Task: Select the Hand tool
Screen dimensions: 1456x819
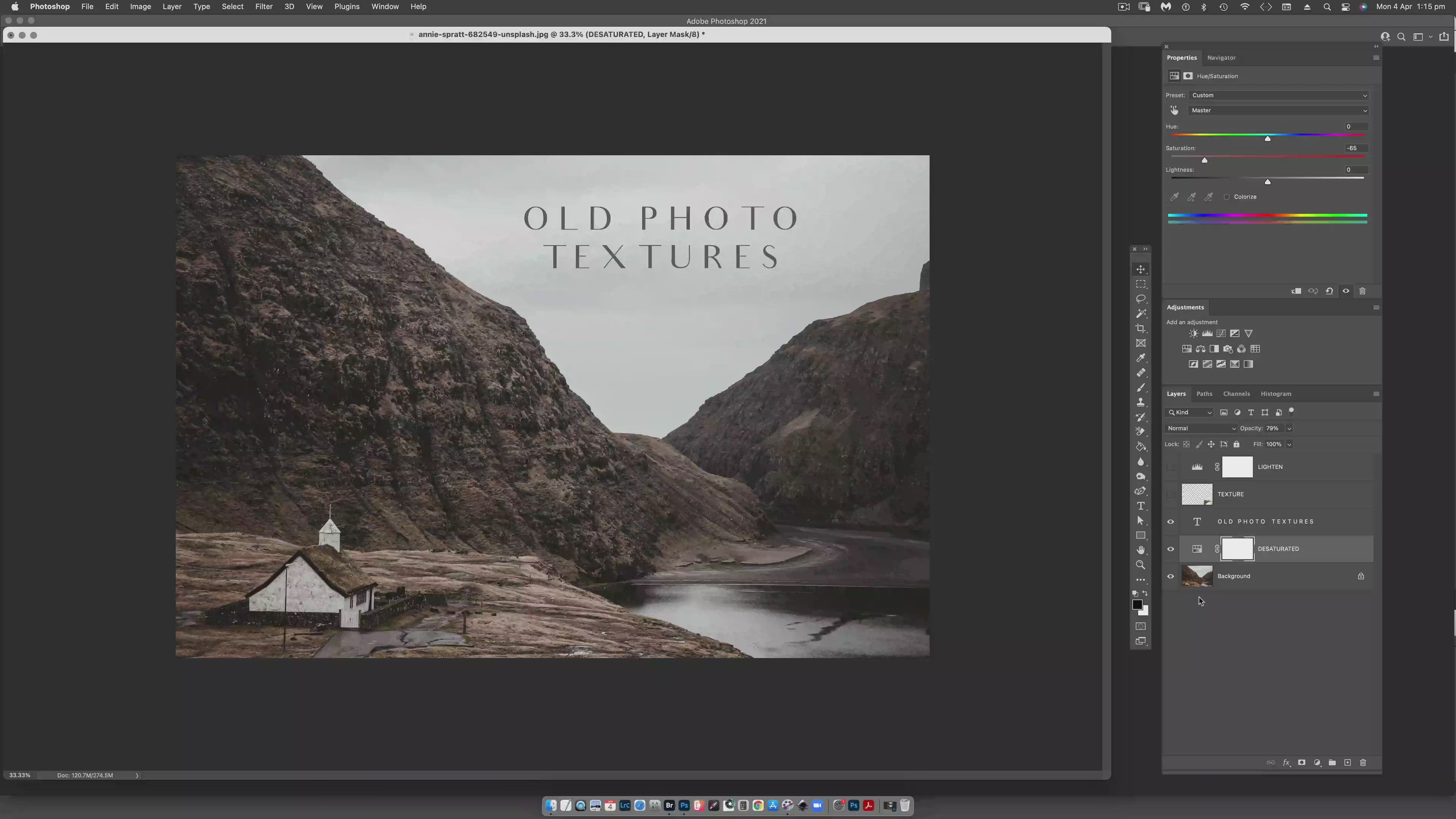Action: 1141,550
